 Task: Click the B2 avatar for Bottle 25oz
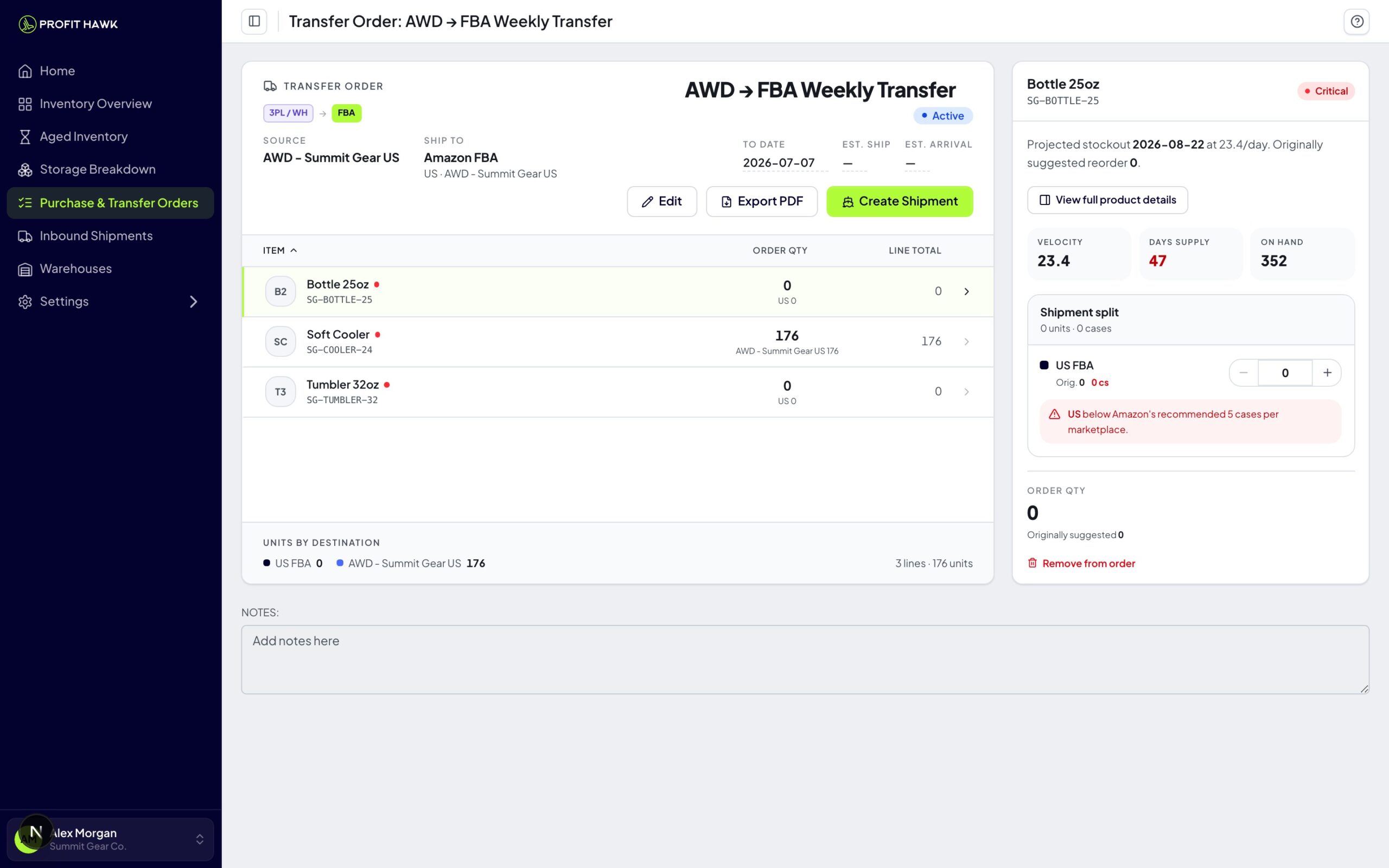(x=280, y=291)
